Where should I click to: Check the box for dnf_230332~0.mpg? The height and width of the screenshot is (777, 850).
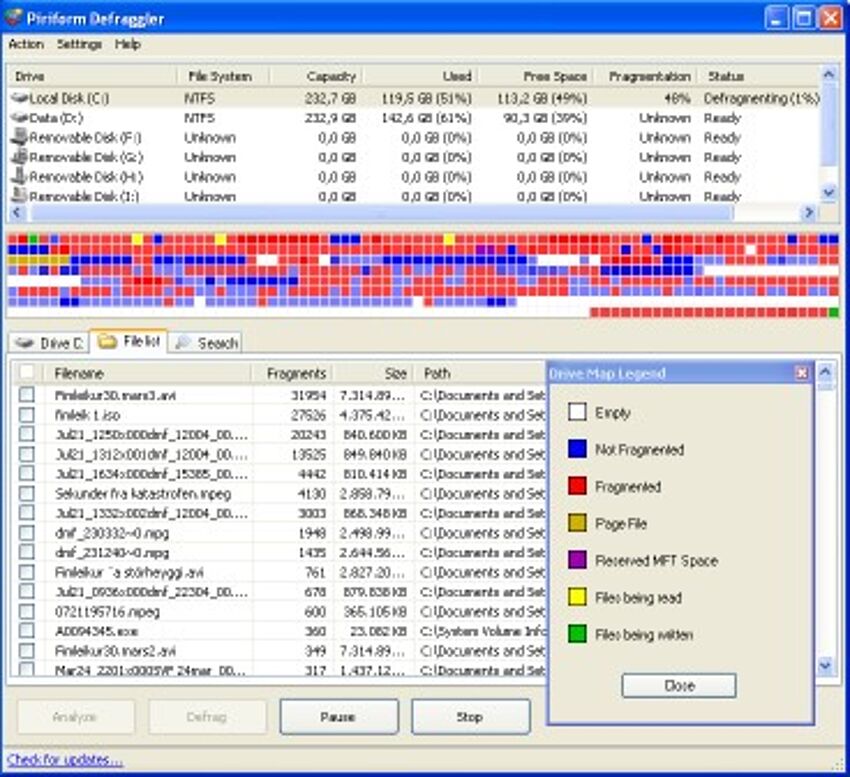pyautogui.click(x=27, y=533)
